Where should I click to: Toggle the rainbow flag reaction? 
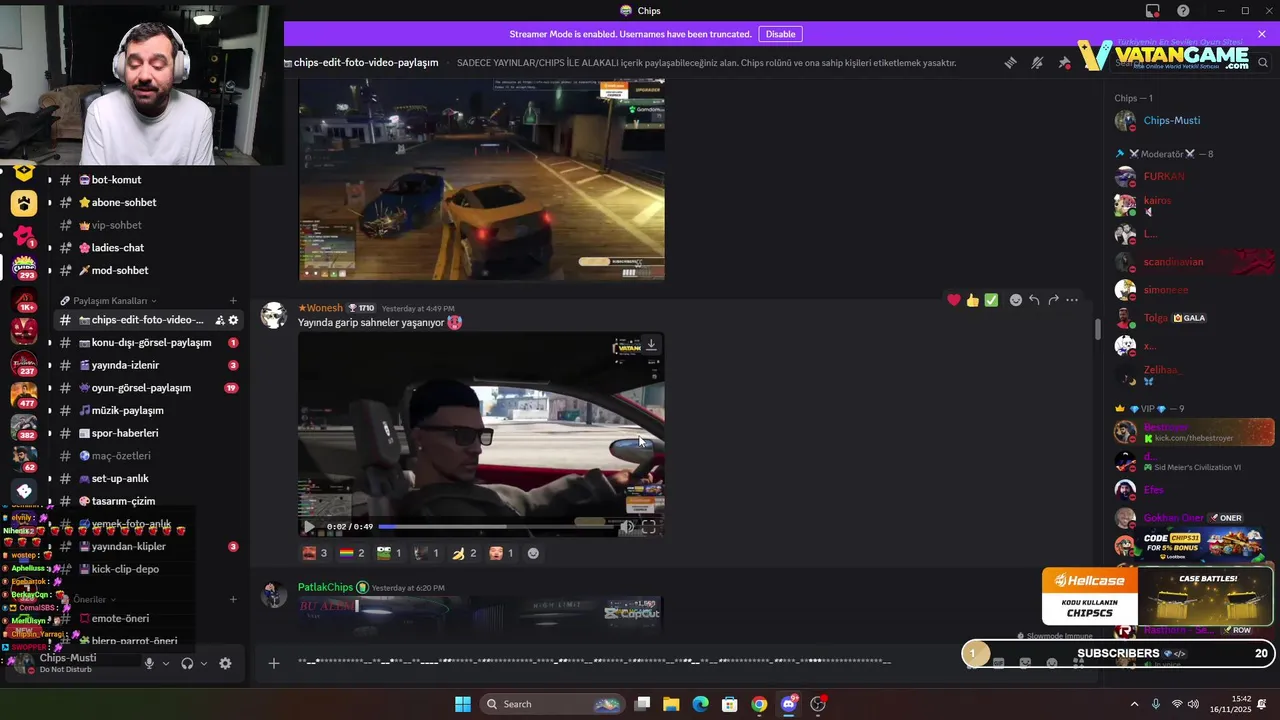tap(352, 553)
